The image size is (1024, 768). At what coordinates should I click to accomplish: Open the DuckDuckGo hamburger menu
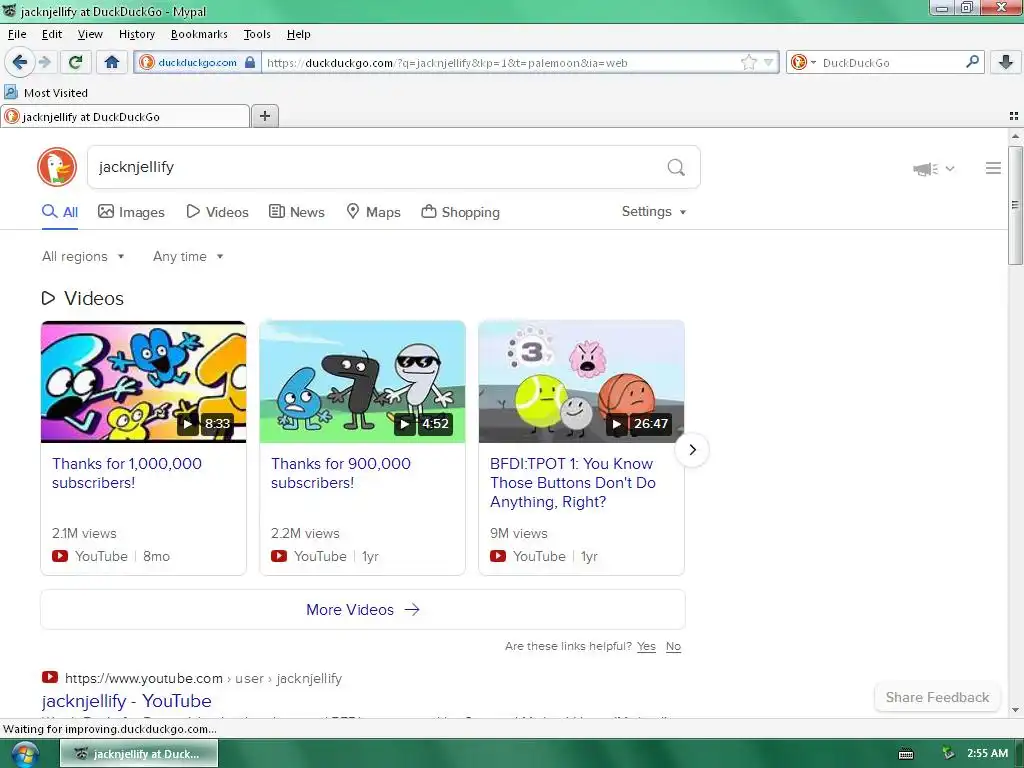pos(993,168)
